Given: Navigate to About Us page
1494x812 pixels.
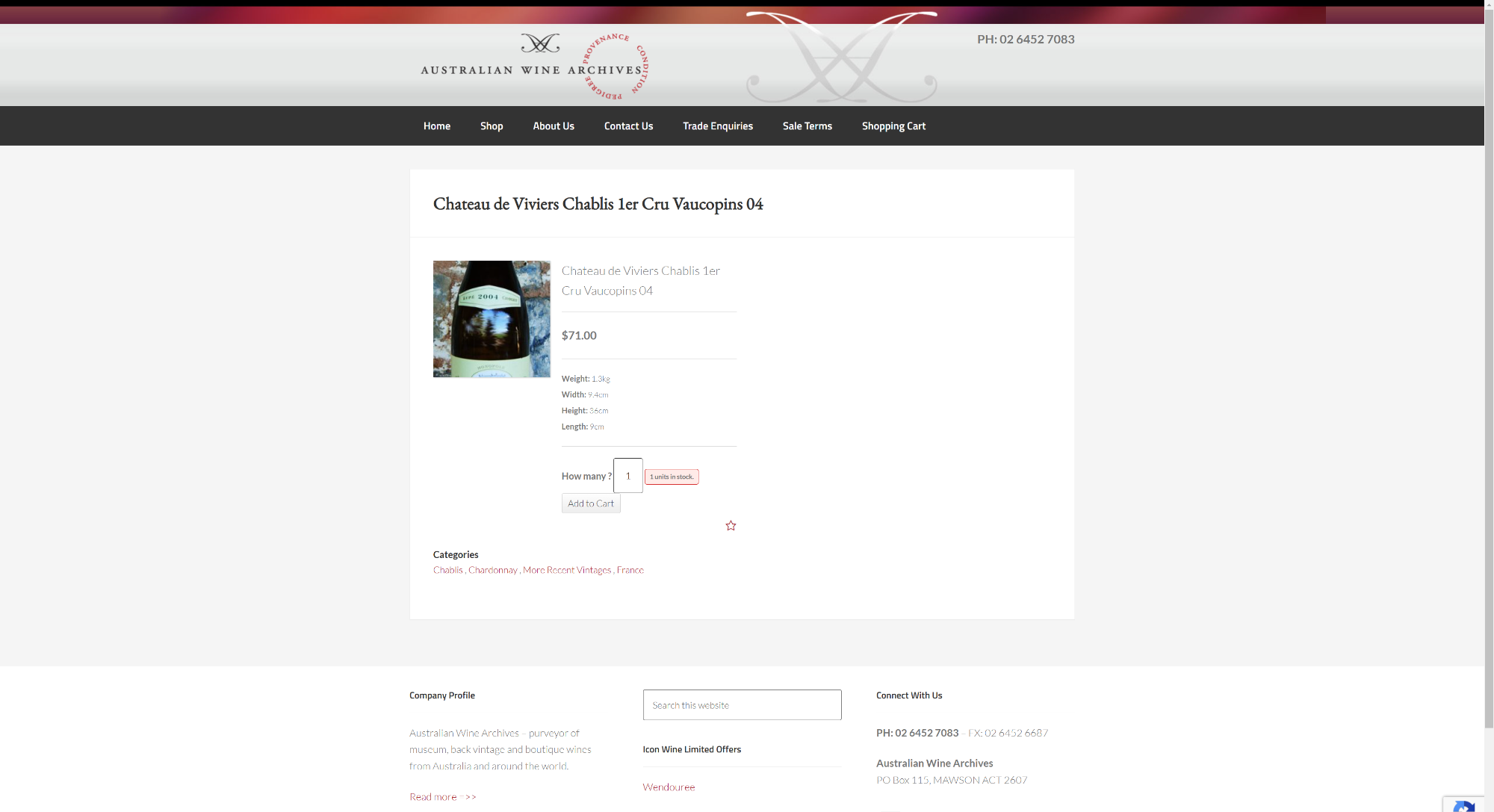Looking at the screenshot, I should [554, 126].
